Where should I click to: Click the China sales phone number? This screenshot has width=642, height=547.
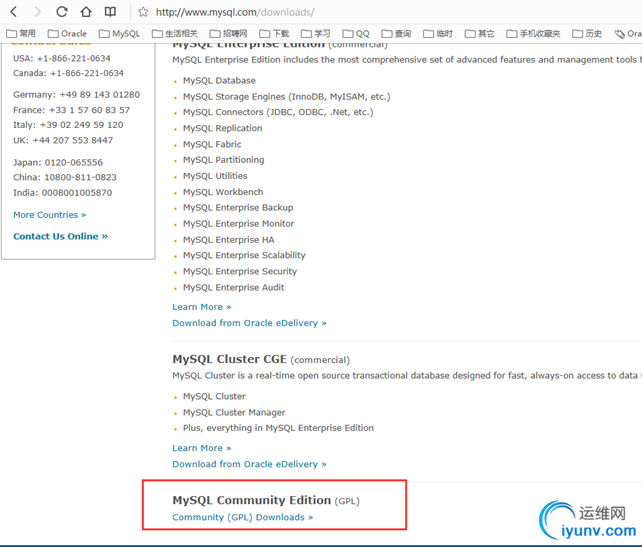[x=80, y=177]
